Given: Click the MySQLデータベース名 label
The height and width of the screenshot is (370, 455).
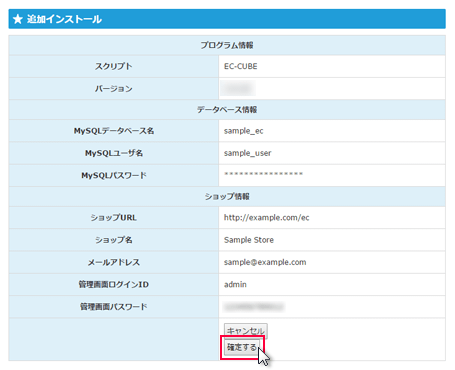Looking at the screenshot, I should 114,131.
